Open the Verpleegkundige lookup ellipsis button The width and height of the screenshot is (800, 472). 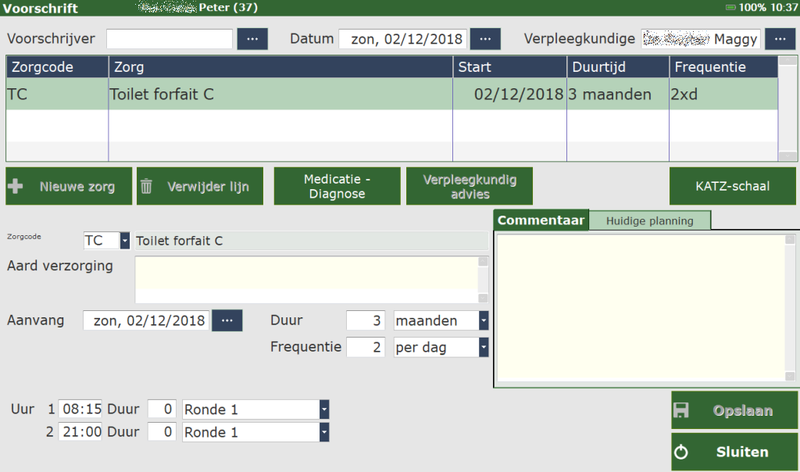(x=777, y=39)
